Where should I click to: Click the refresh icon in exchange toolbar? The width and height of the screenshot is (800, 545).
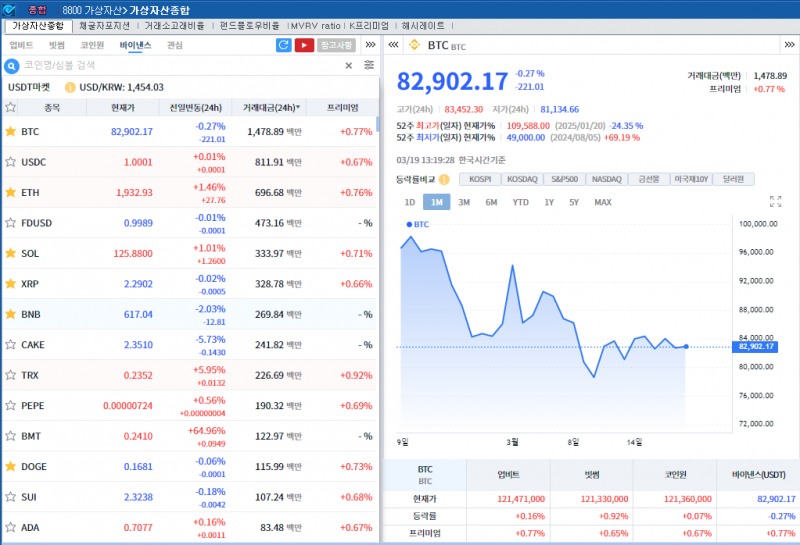click(284, 45)
